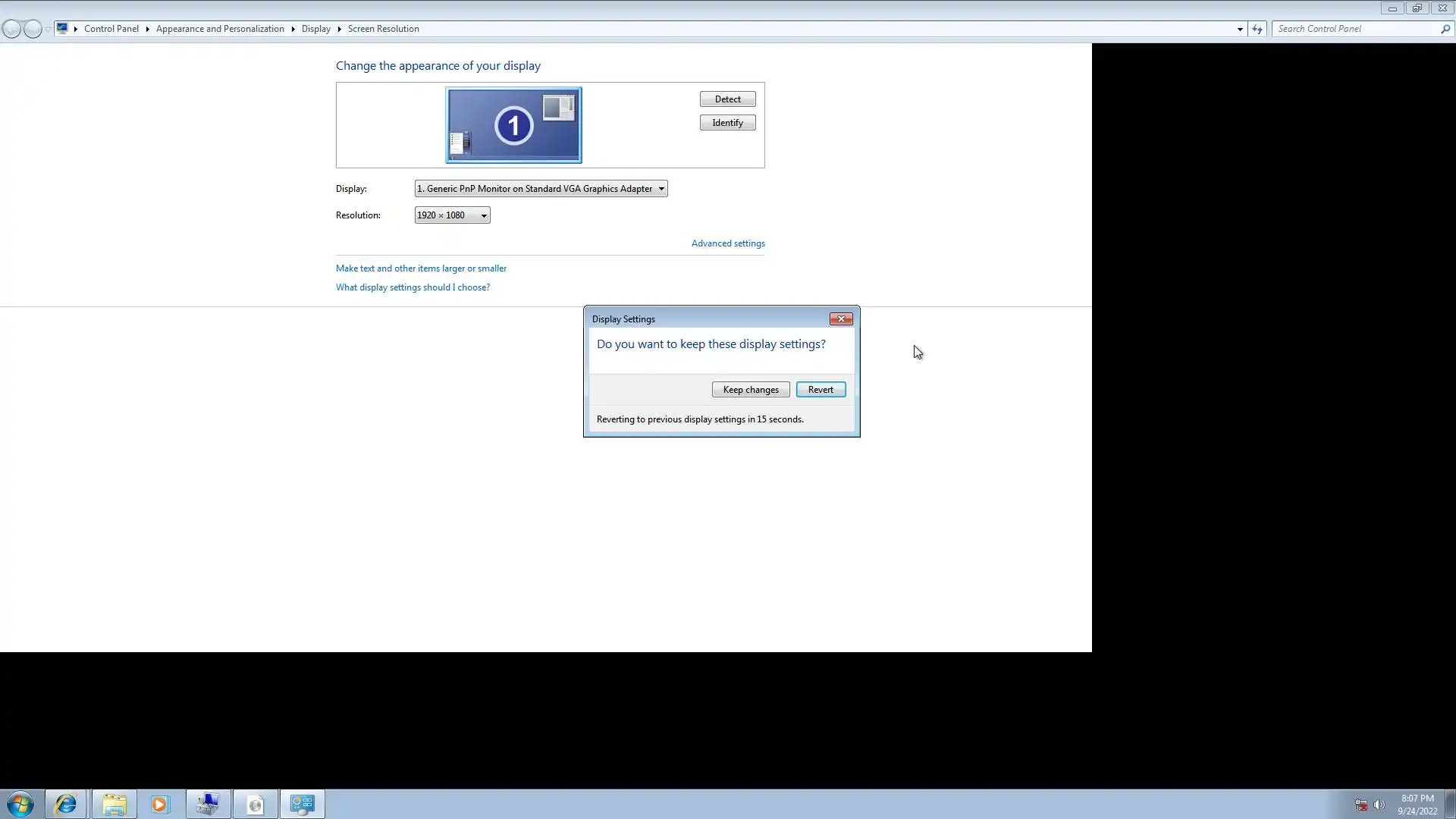Click the Control Panel taskbar icon
Screen dimensions: 1456x819
click(302, 804)
